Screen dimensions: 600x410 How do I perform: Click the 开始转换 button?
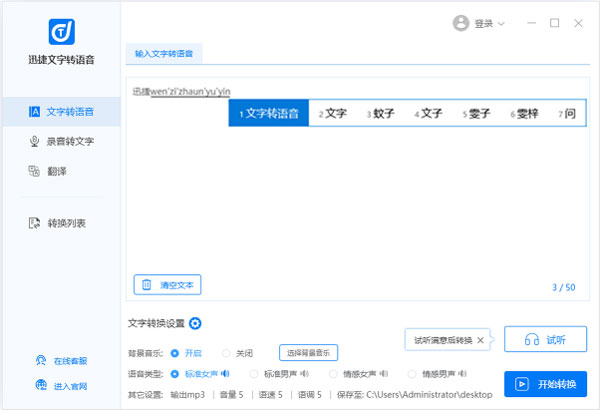tap(545, 384)
